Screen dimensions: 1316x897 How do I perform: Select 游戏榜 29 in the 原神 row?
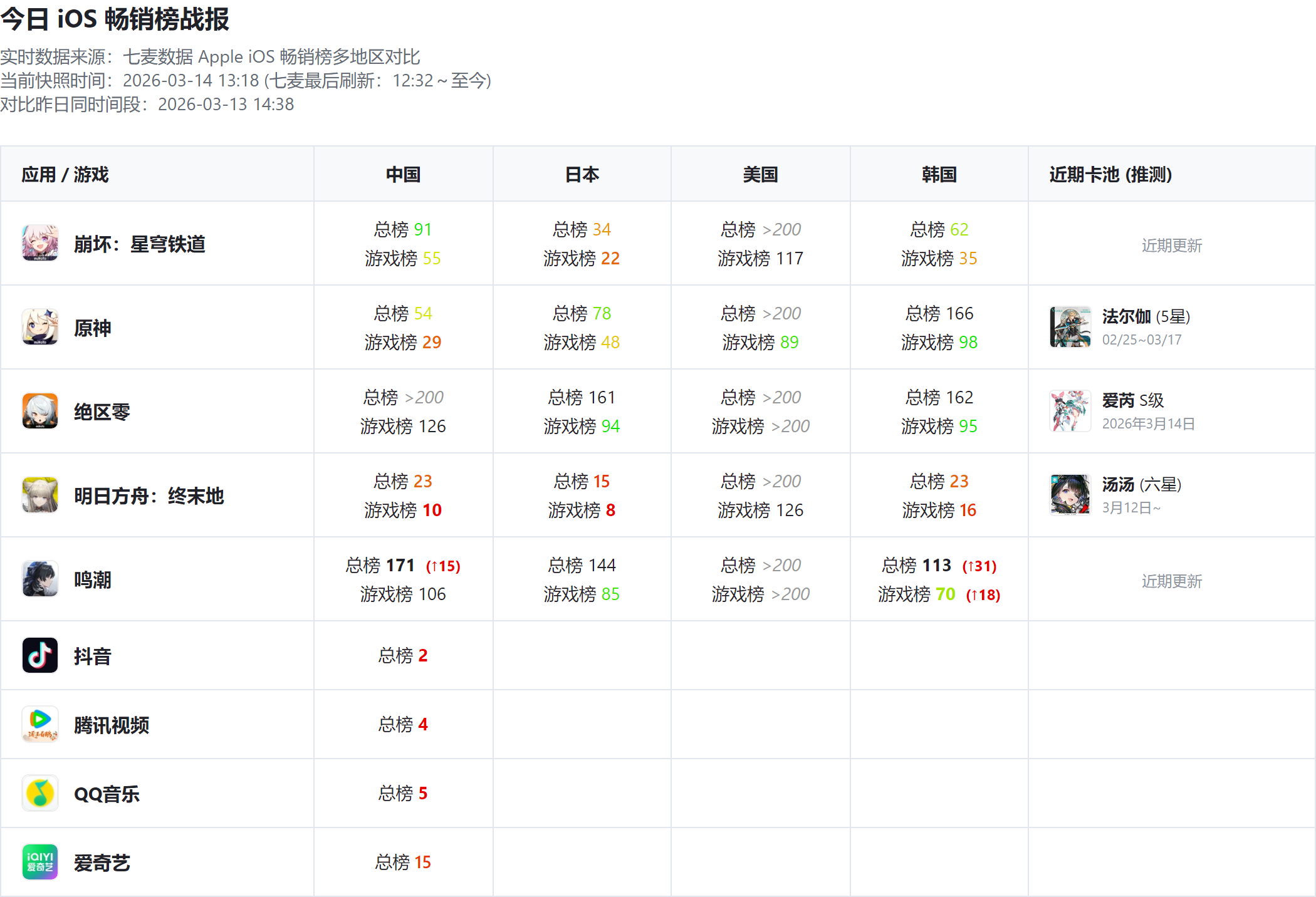point(403,342)
